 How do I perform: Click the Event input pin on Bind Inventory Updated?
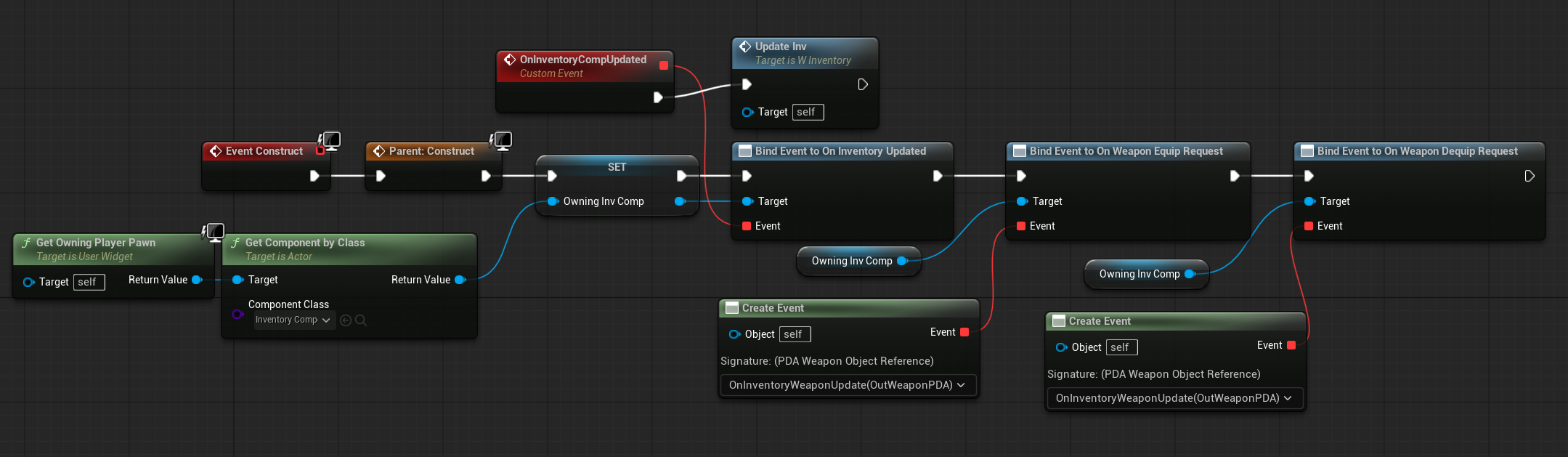pos(747,226)
